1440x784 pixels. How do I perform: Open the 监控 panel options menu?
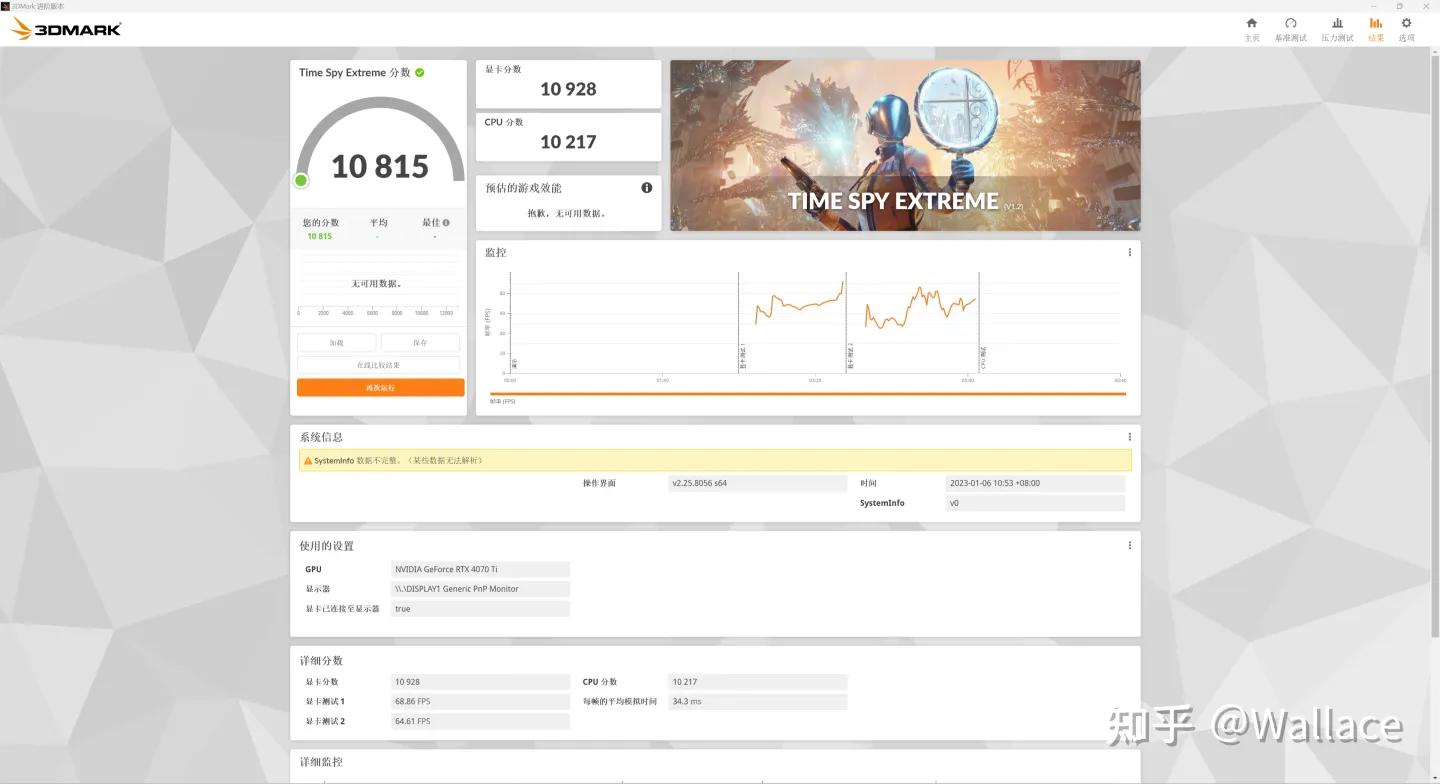[x=1129, y=252]
